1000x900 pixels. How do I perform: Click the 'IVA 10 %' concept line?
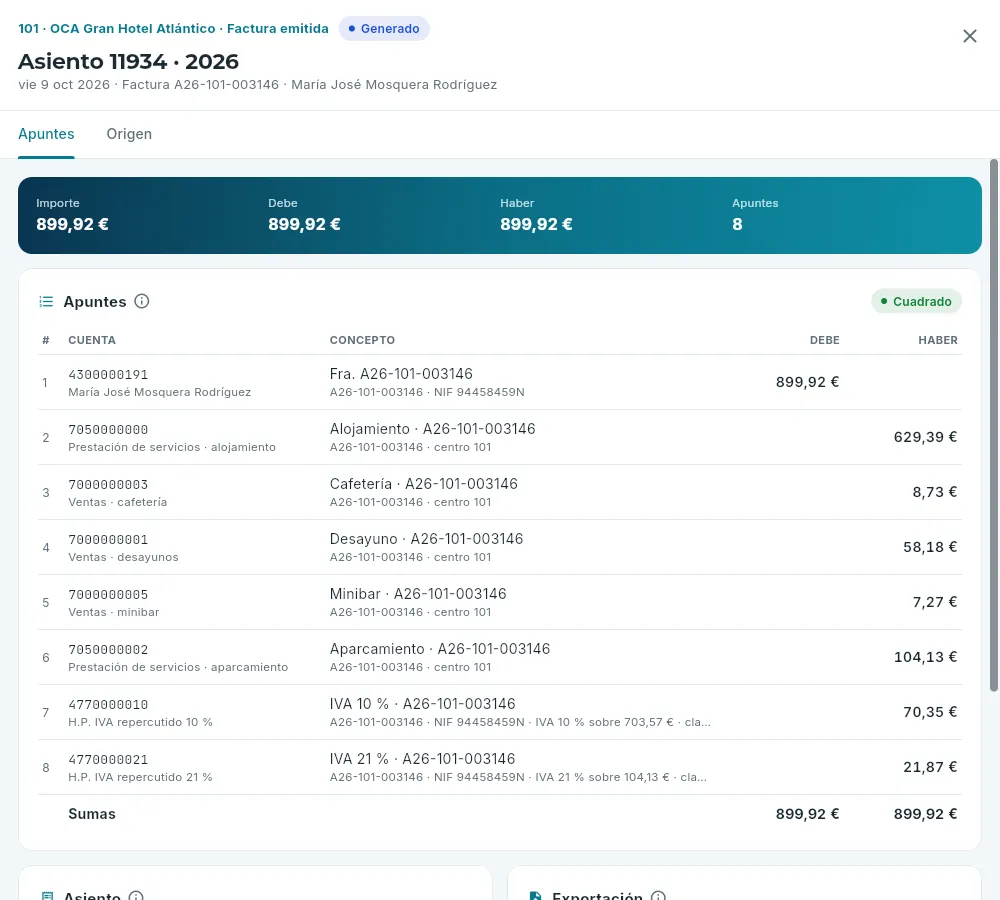tap(422, 704)
